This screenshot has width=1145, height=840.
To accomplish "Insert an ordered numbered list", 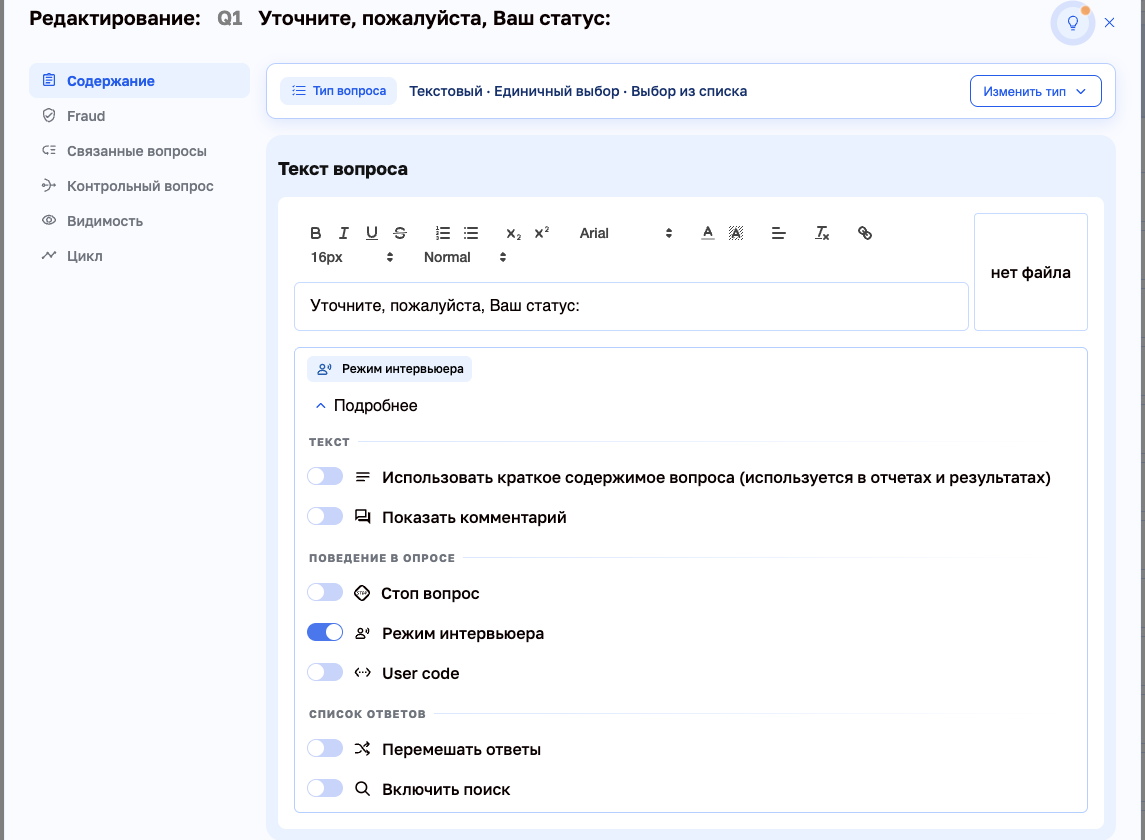I will pyautogui.click(x=443, y=233).
